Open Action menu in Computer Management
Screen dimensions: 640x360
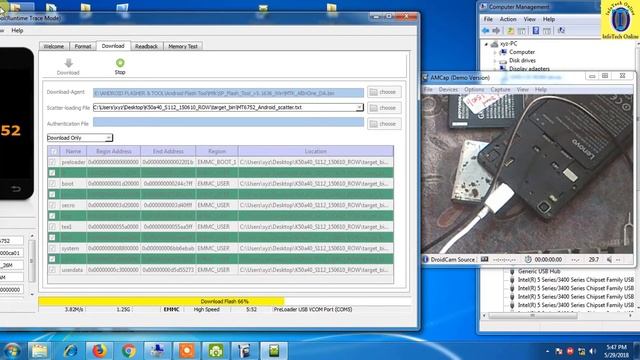point(508,19)
